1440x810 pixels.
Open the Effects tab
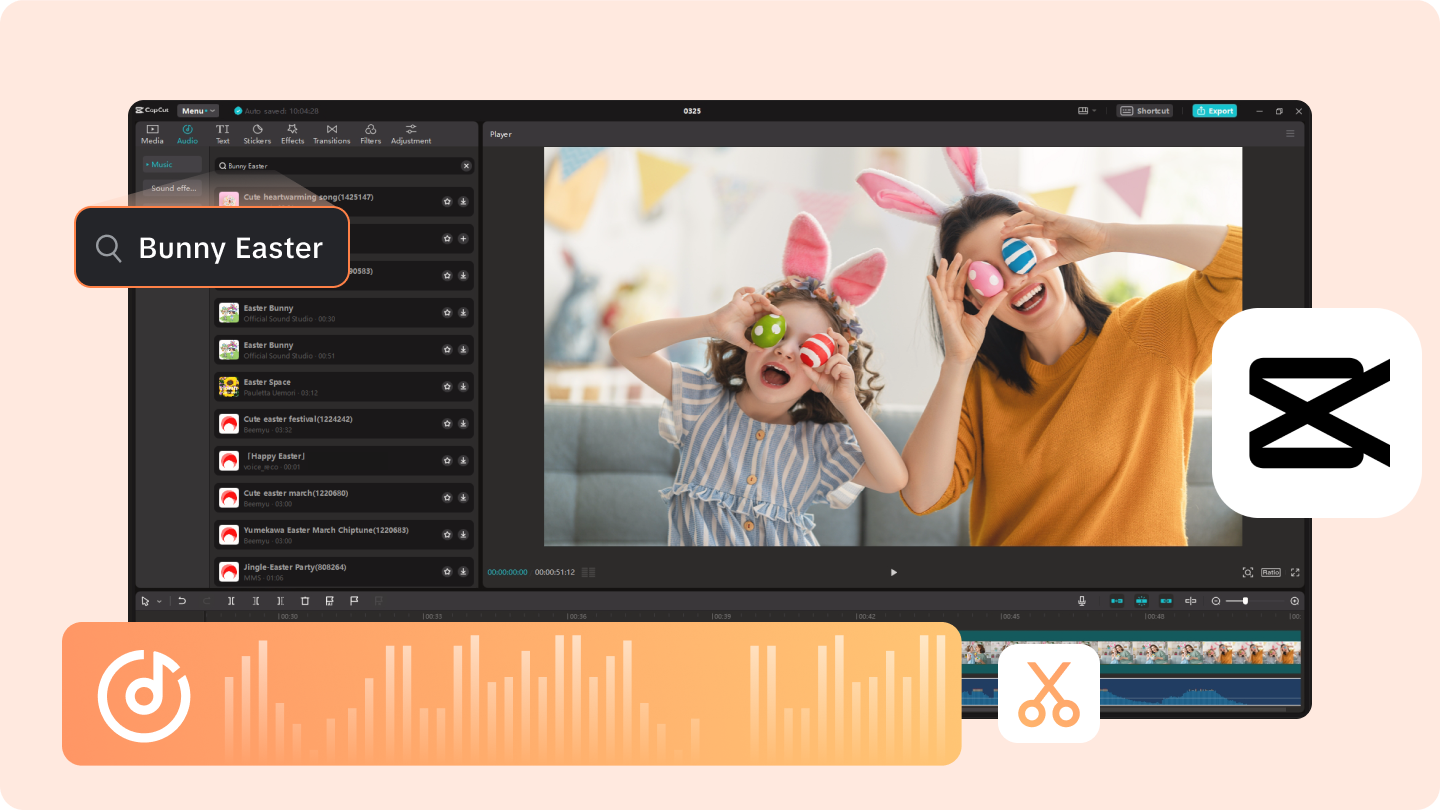click(292, 134)
